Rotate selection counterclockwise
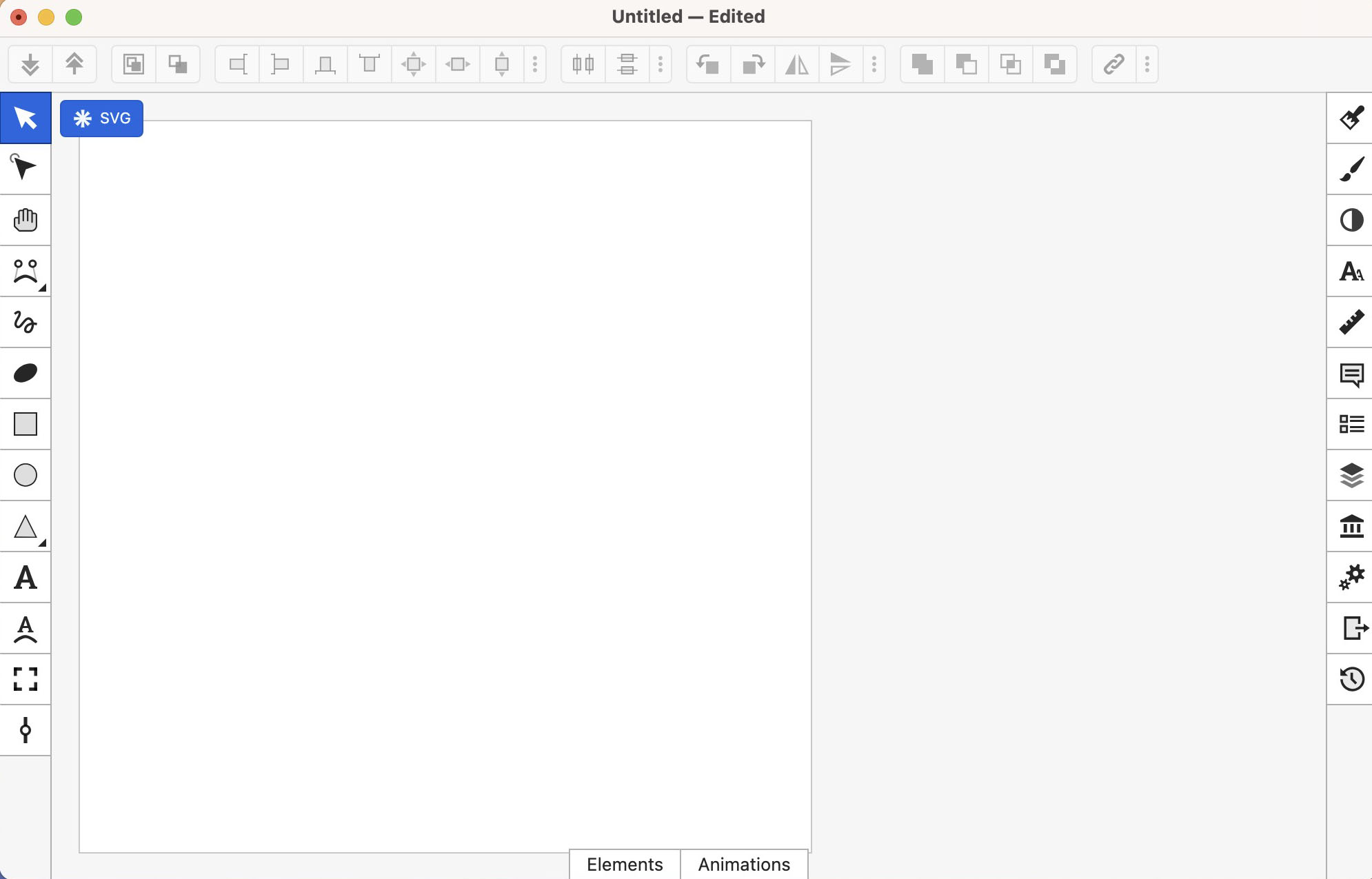This screenshot has height=879, width=1372. coord(709,64)
